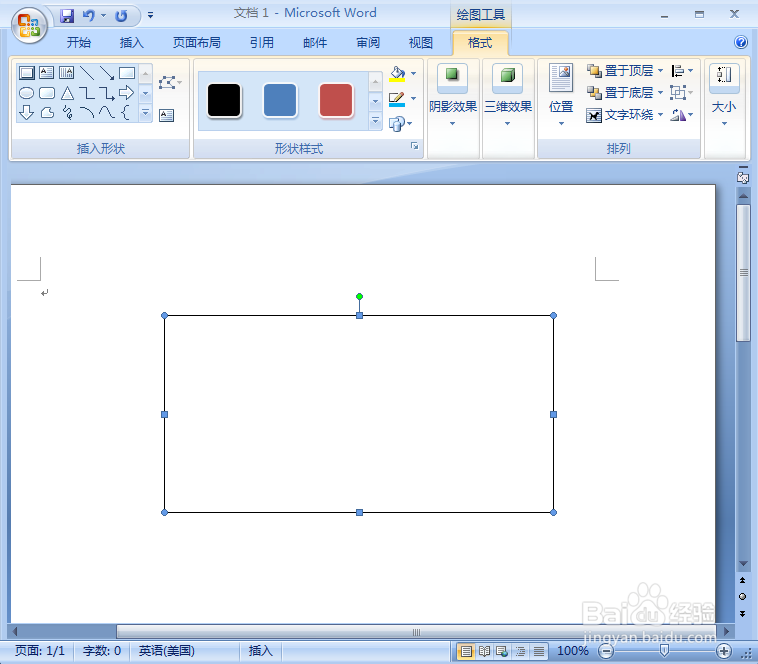The height and width of the screenshot is (664, 758).
Task: Open the 视图 (View) tab
Action: tap(421, 43)
